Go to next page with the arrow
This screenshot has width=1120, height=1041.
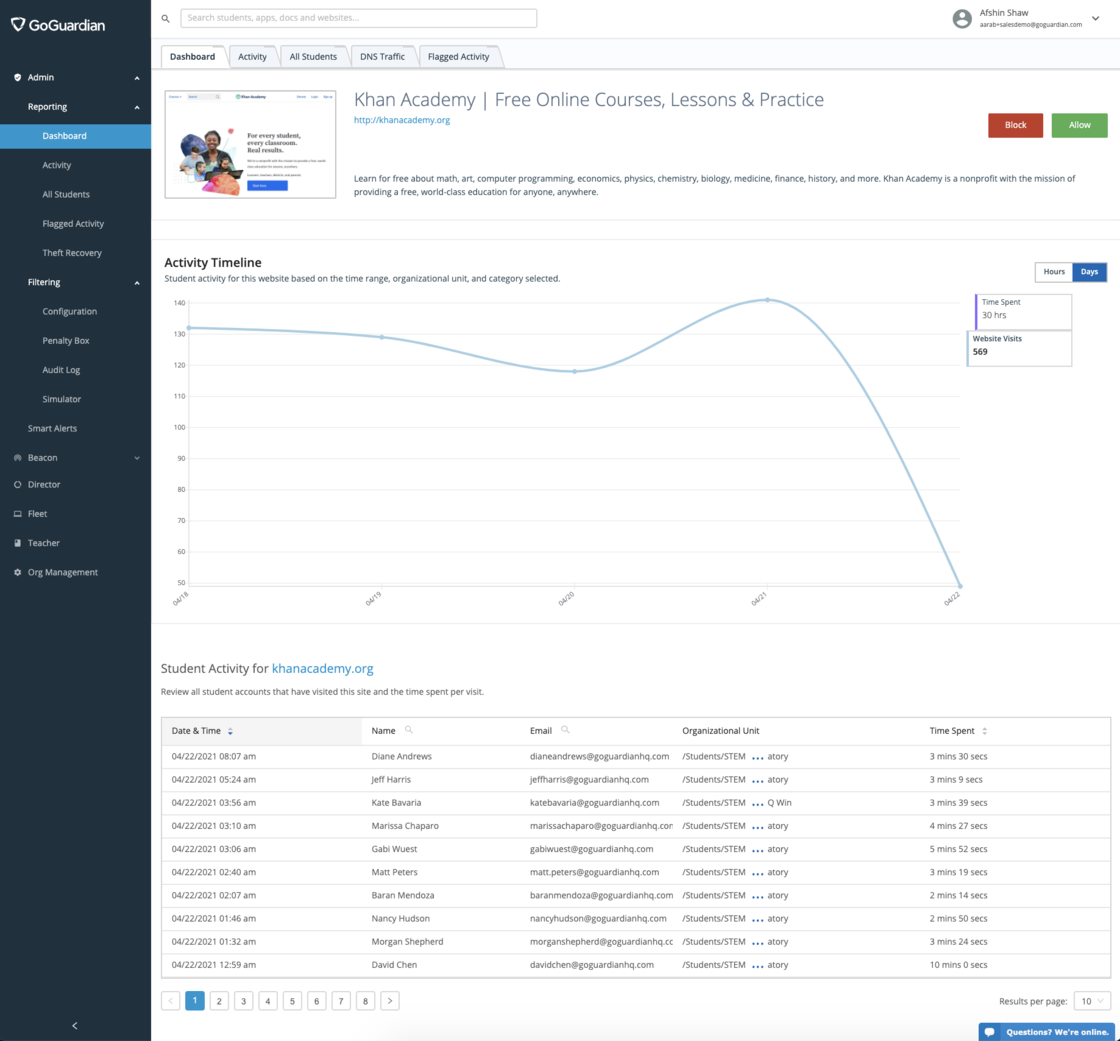point(390,1001)
